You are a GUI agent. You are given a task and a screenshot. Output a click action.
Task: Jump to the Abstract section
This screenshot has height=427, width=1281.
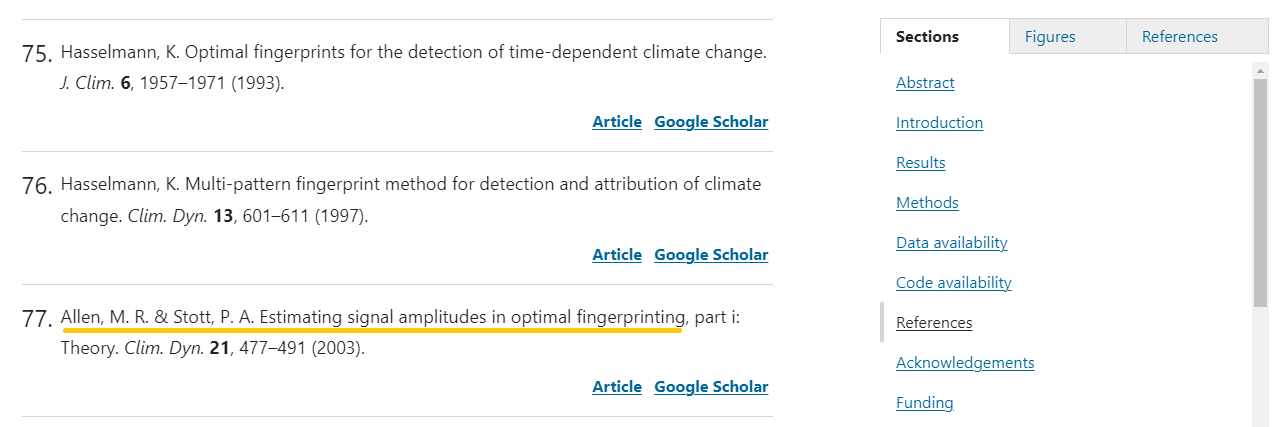925,83
